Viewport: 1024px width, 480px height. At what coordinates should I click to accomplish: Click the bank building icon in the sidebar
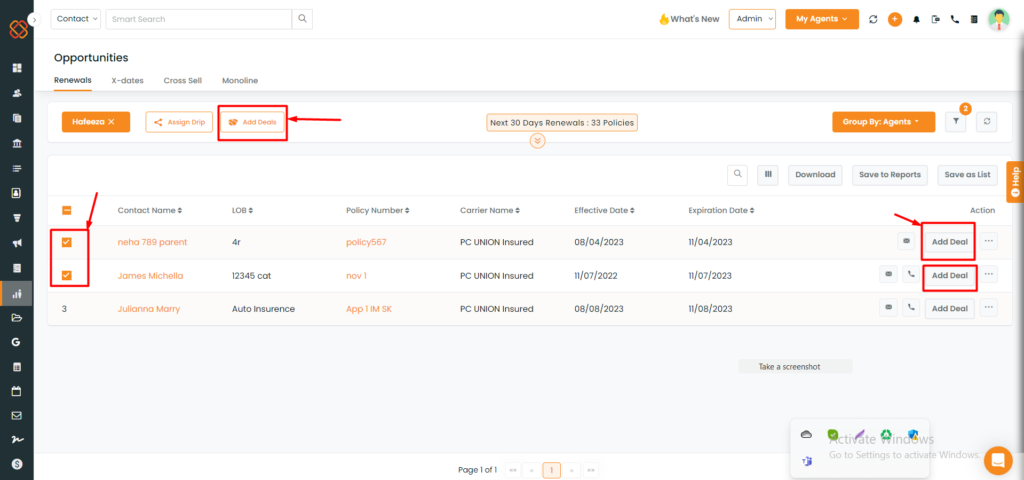pos(17,143)
